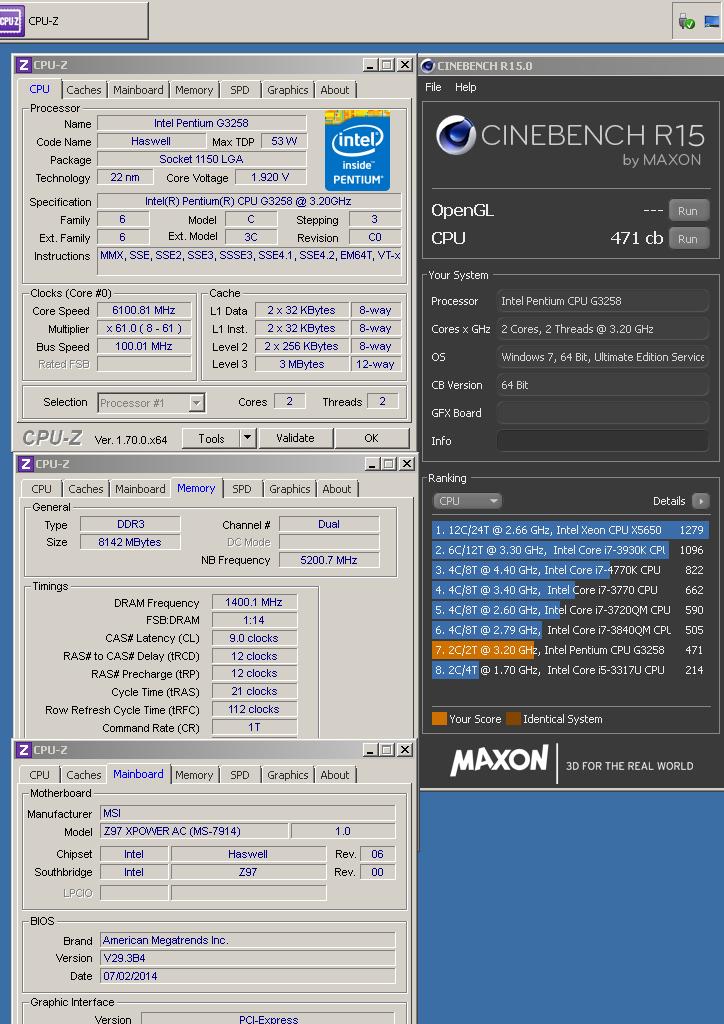This screenshot has width=724, height=1024.
Task: Select ranking entry Intel Core i5-3317U
Action: [x=570, y=670]
